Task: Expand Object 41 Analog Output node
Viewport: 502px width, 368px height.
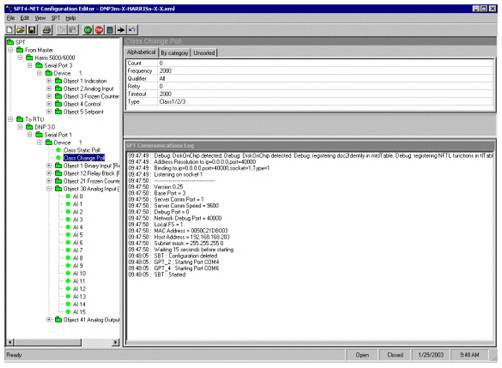Action: (x=49, y=320)
